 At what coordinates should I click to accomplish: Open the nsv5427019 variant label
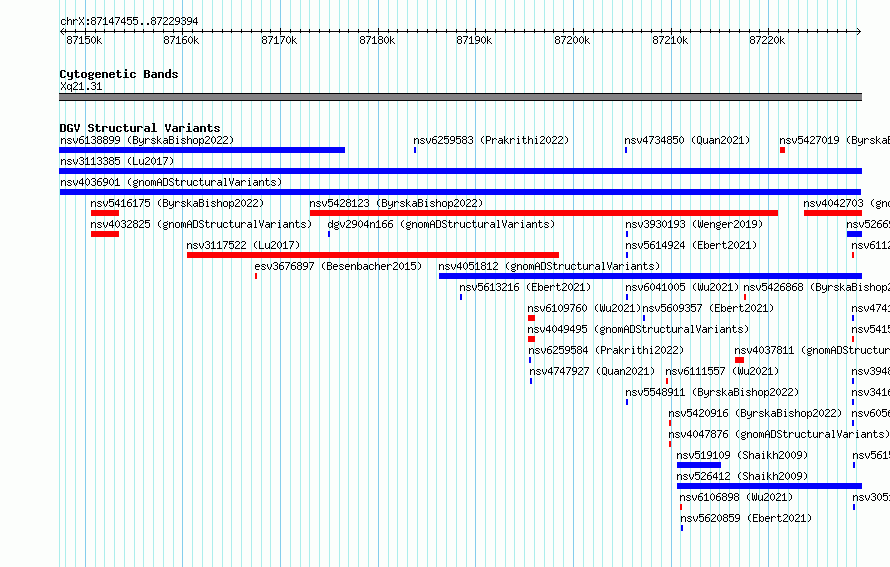click(834, 140)
